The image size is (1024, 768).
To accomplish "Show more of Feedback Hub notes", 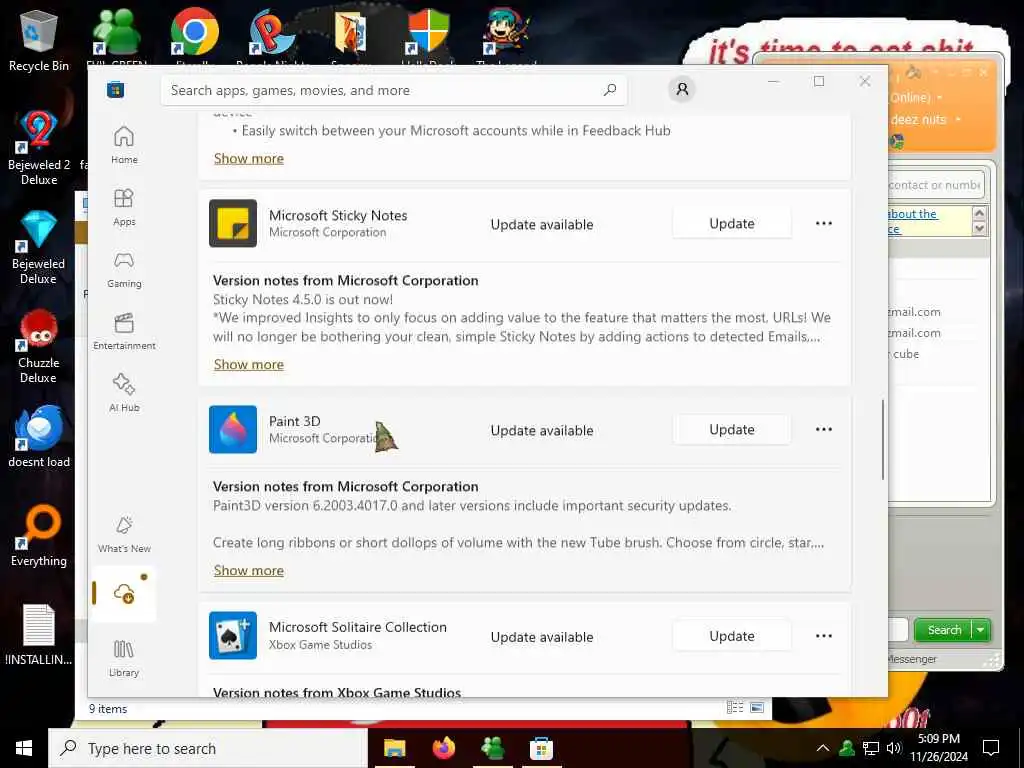I will click(x=249, y=159).
